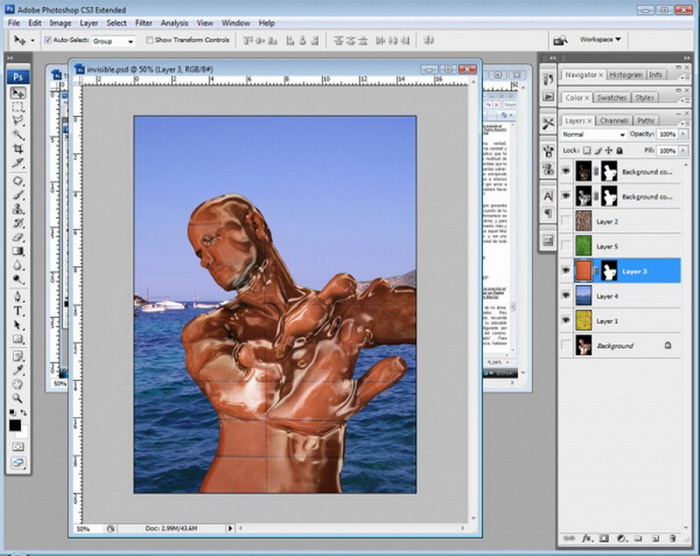Collapse panel dock double-arrow
The image size is (700, 556).
coord(687,58)
